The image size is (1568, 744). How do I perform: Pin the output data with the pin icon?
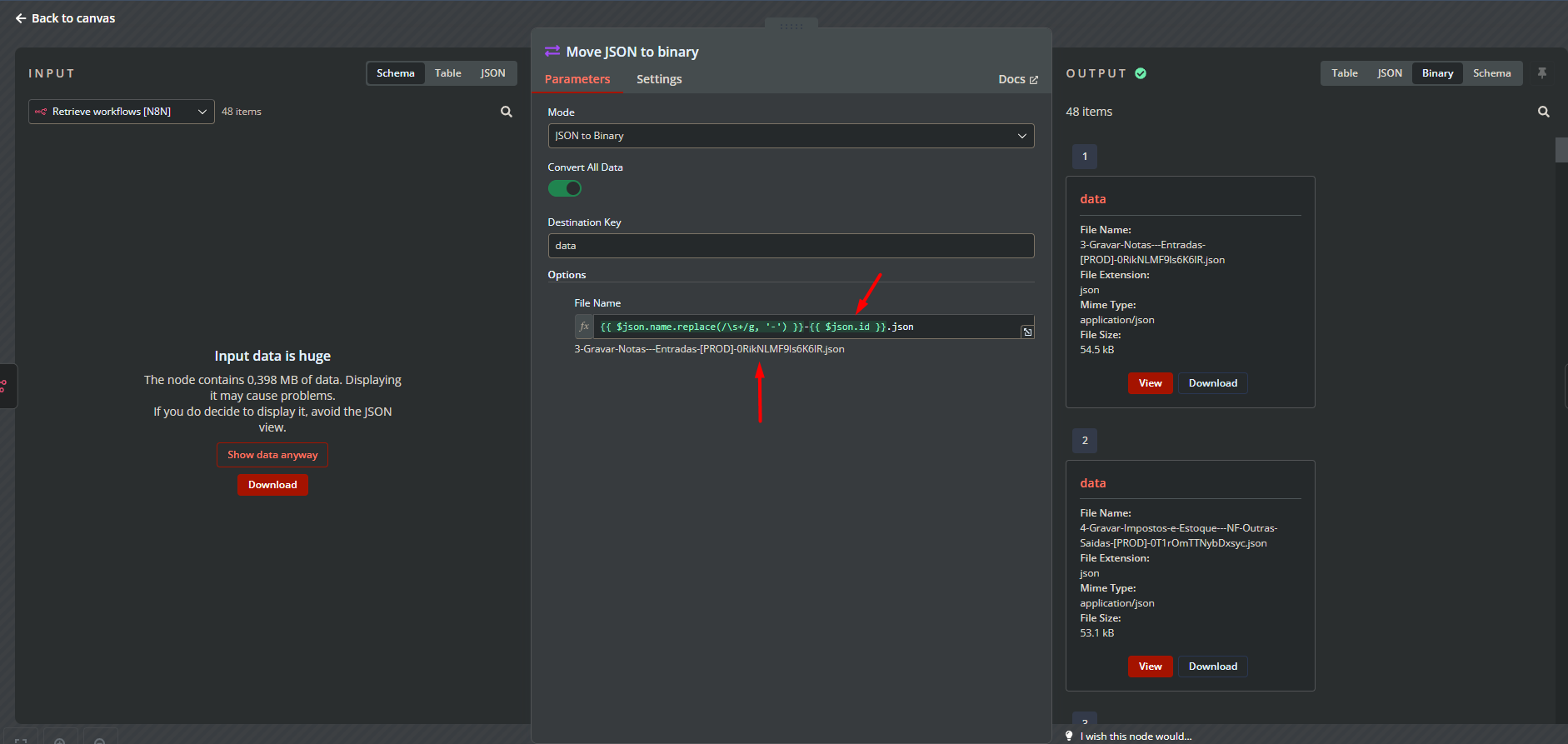(1542, 73)
